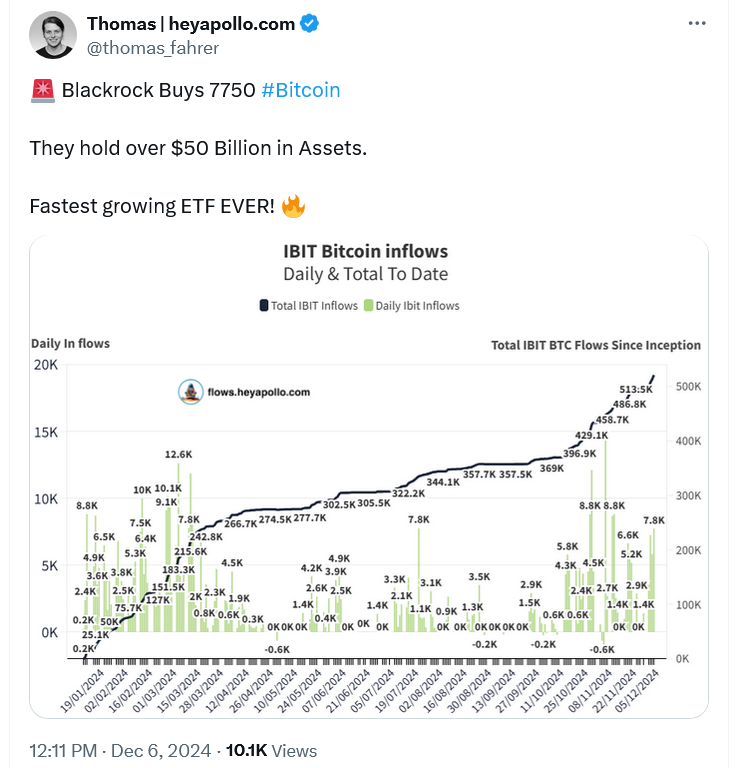The image size is (739, 768).
Task: Open the @thomas_fahrer handle link
Action: (153, 47)
